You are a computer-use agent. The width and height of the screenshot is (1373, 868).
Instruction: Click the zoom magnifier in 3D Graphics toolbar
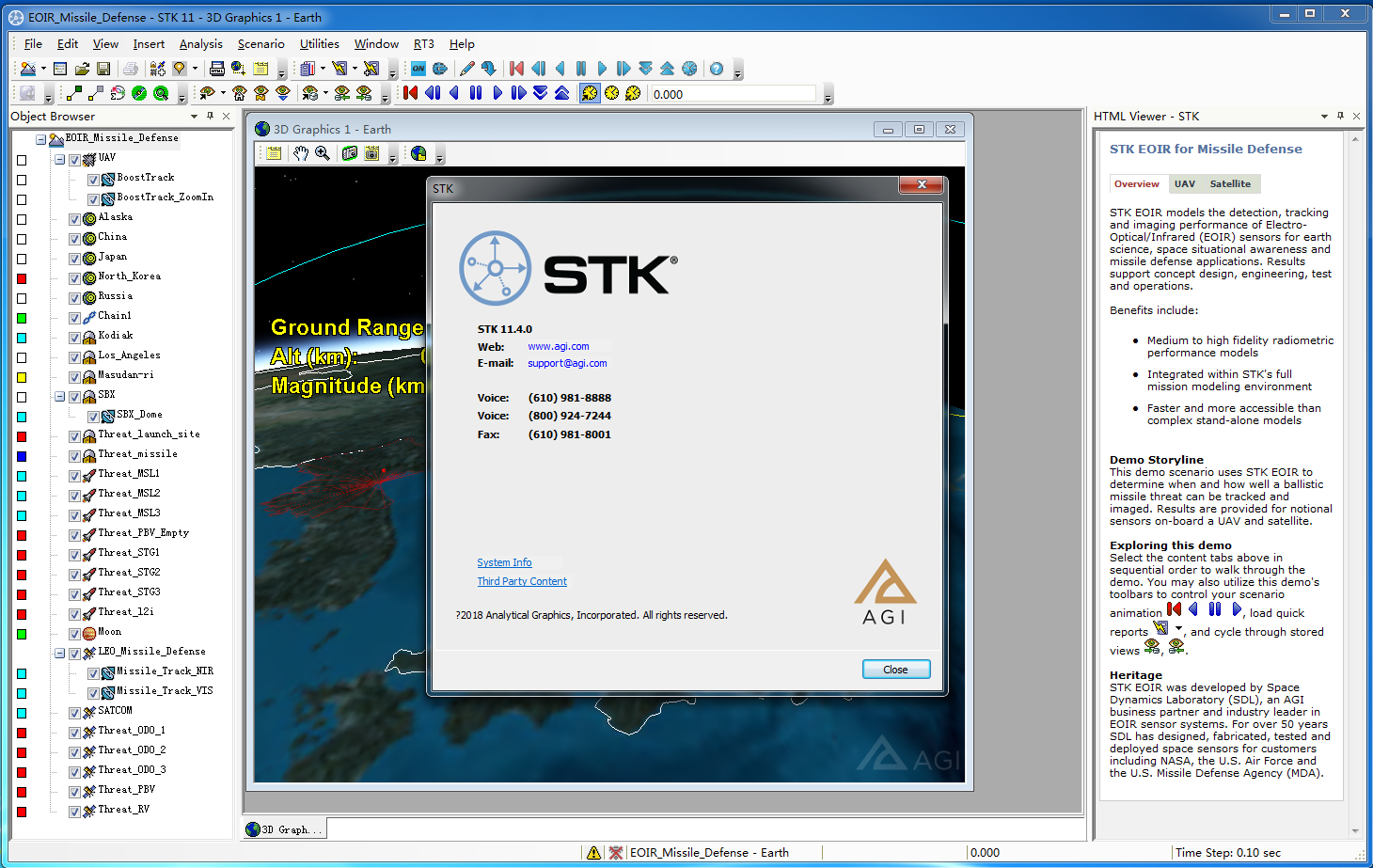click(323, 153)
